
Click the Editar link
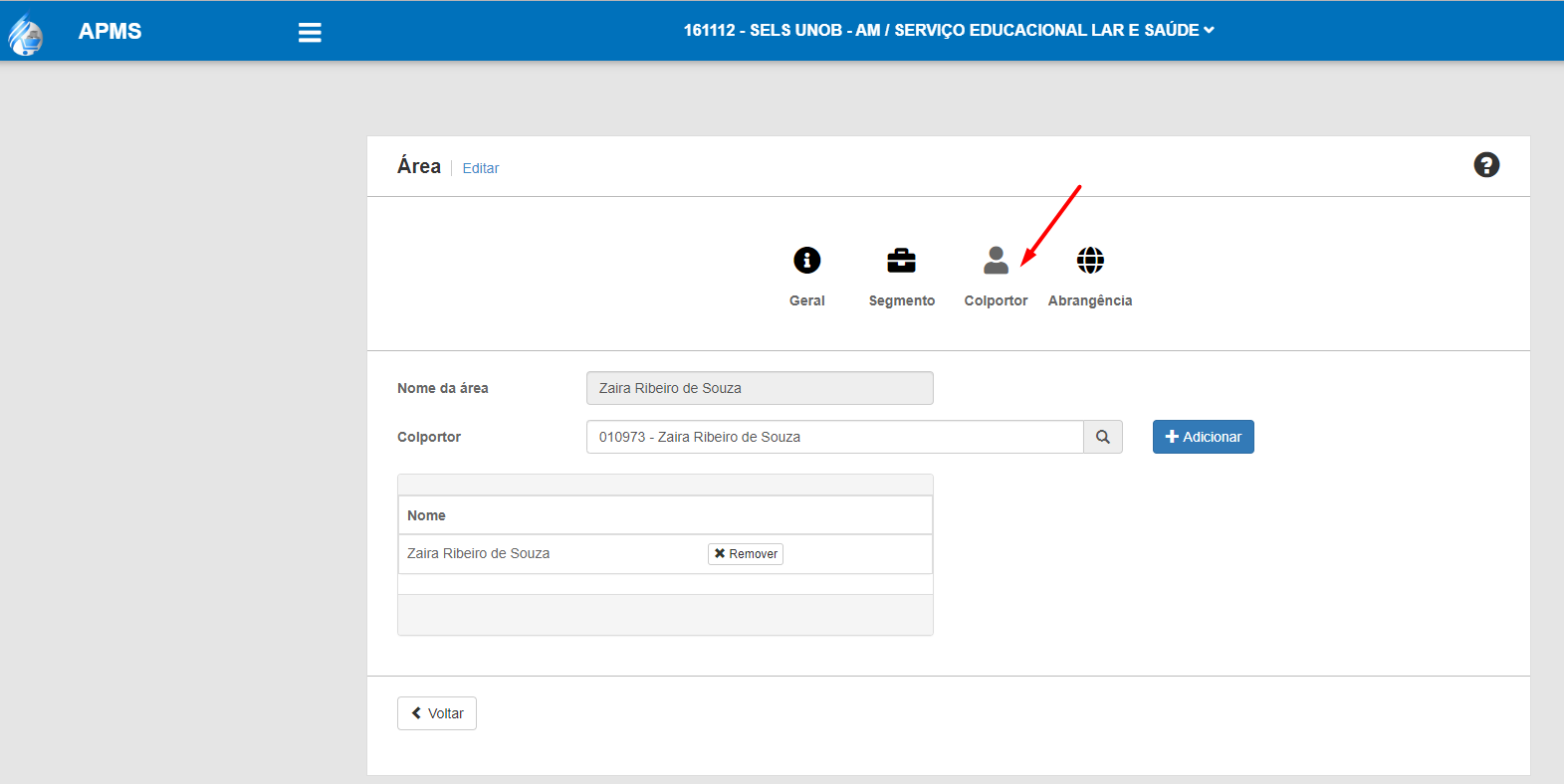click(481, 168)
